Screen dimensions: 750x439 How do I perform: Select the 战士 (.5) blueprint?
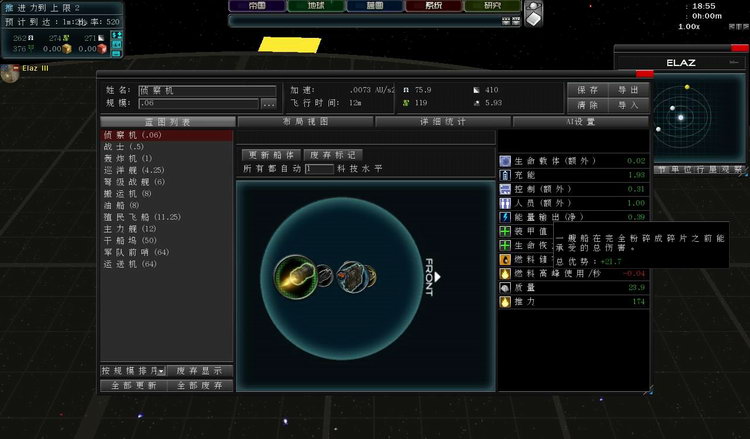click(x=166, y=147)
